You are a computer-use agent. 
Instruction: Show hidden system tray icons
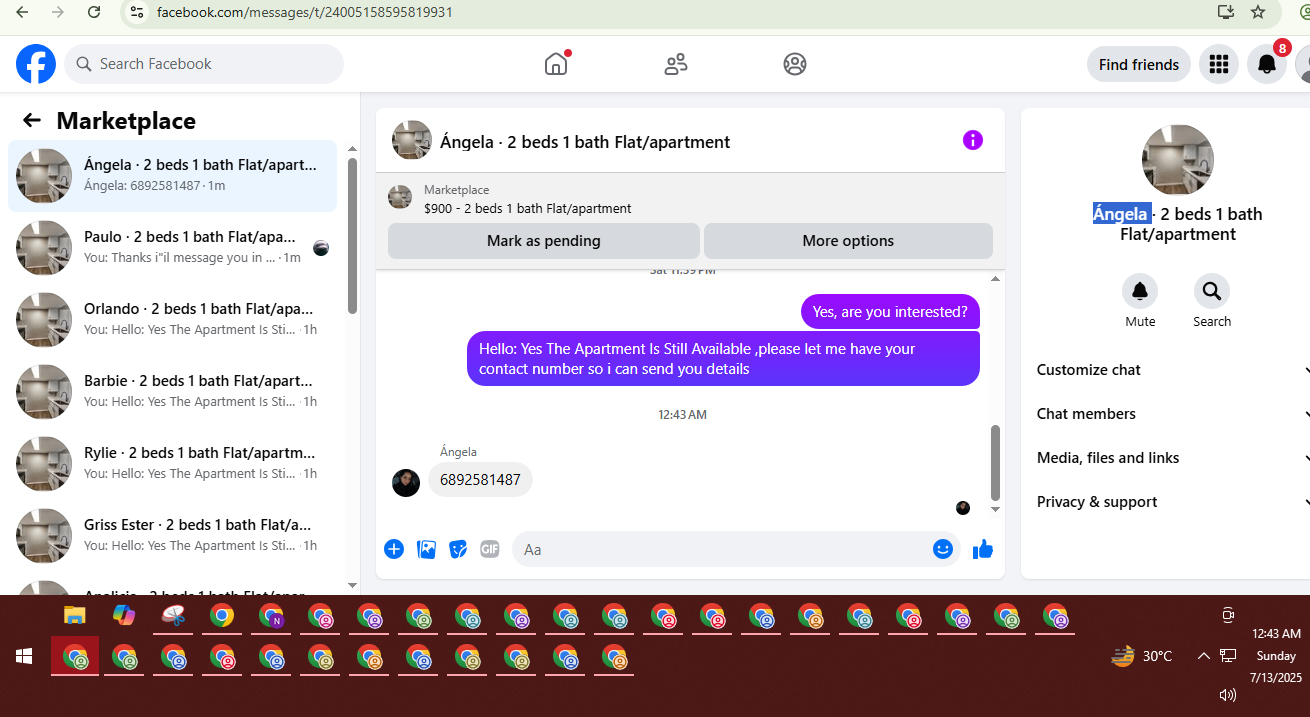coord(1204,656)
